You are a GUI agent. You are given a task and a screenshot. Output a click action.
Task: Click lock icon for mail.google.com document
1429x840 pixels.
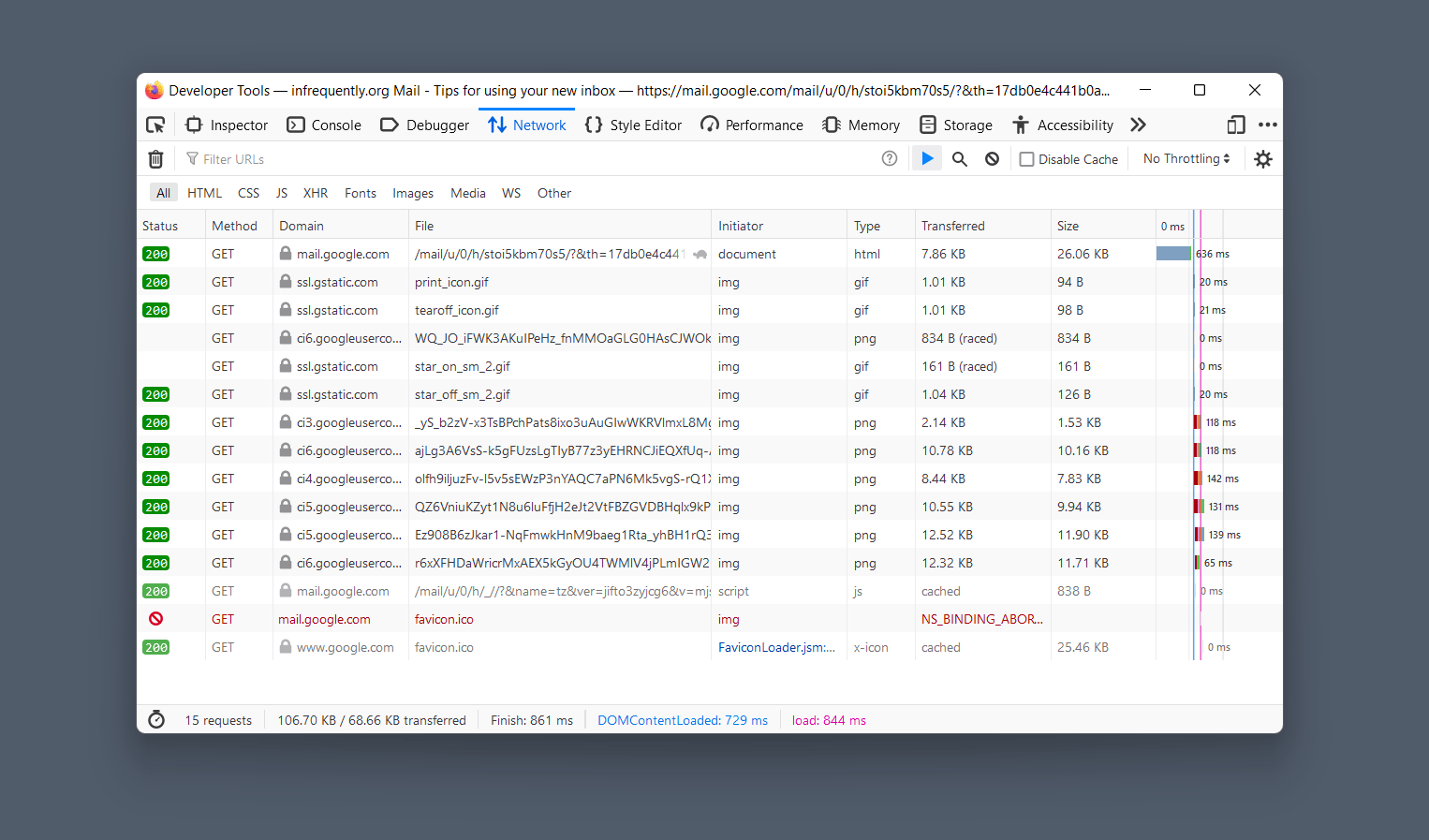tap(286, 254)
